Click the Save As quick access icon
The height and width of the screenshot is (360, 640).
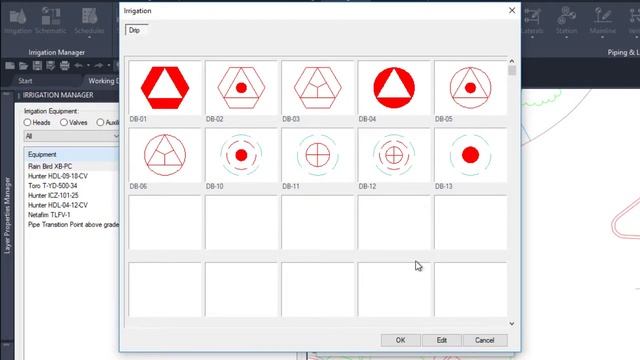click(x=51, y=65)
